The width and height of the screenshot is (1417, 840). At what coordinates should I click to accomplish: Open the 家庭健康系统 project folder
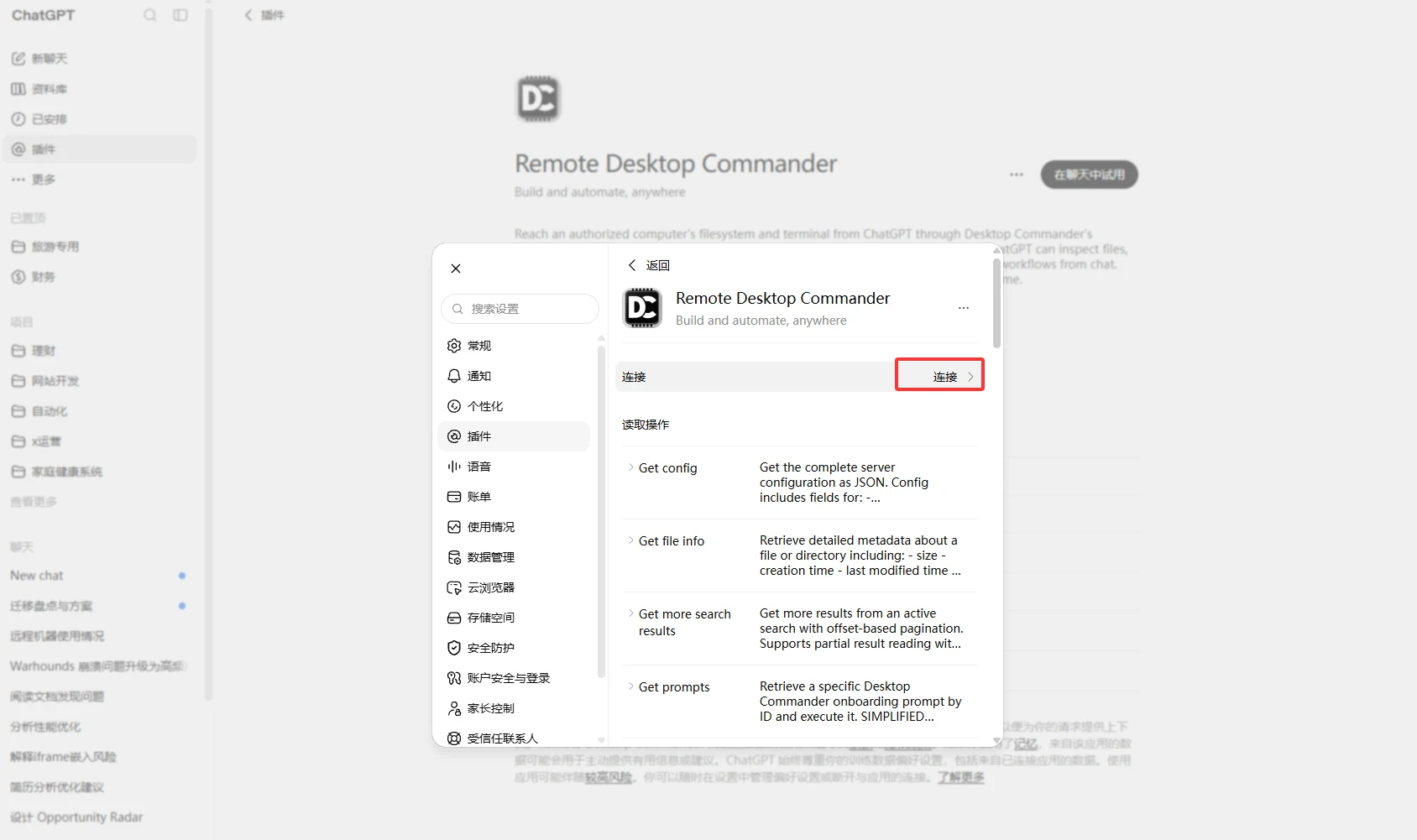click(x=99, y=472)
